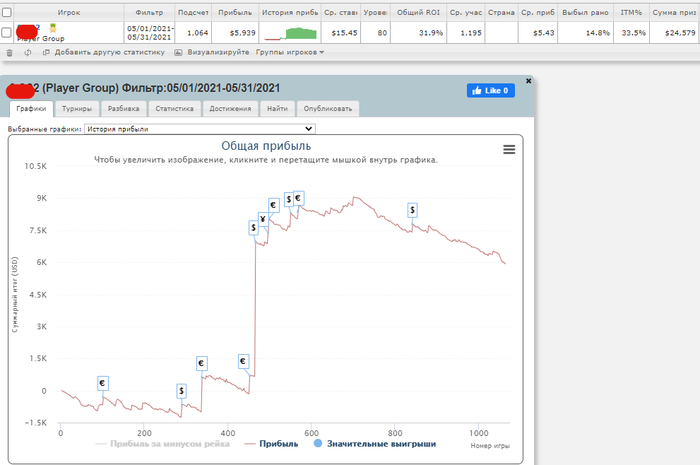Click the trash icon below the player table

click(x=9, y=53)
